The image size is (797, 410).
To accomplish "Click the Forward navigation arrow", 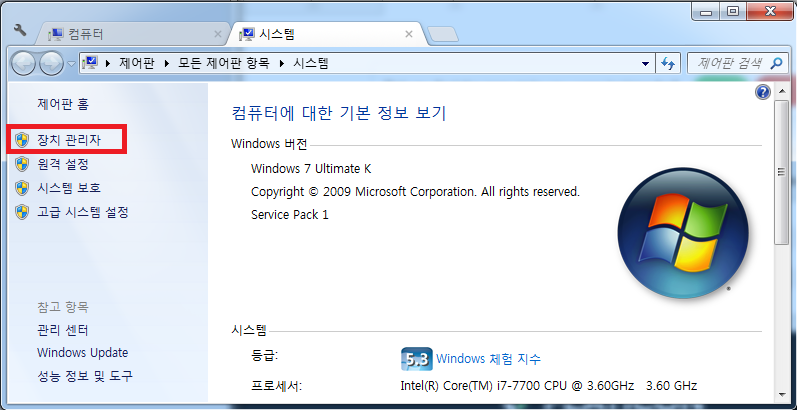I will point(51,63).
